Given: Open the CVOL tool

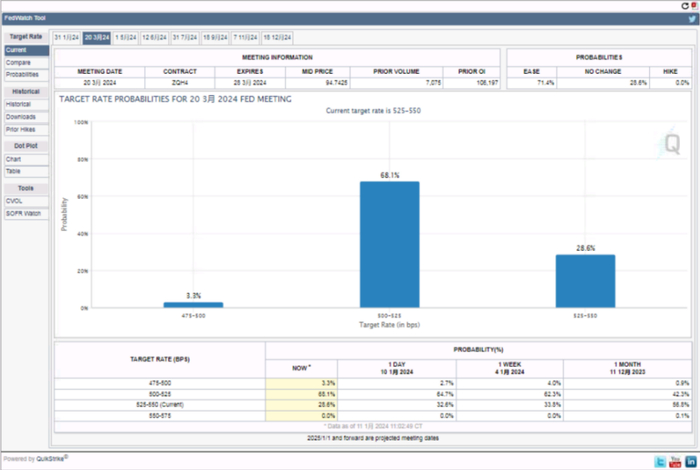Looking at the screenshot, I should [x=15, y=201].
